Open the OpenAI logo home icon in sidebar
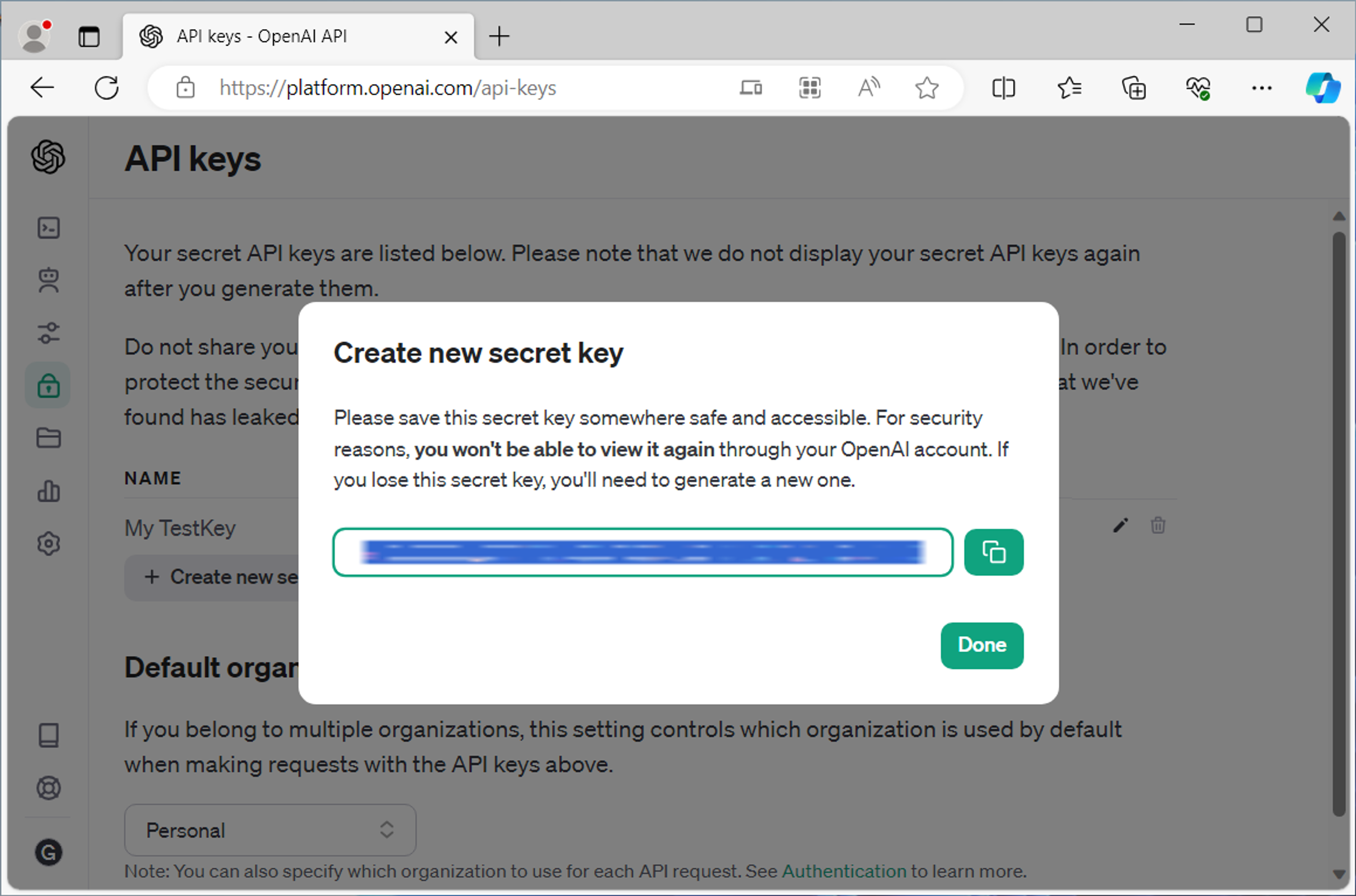This screenshot has width=1356, height=896. pyautogui.click(x=48, y=157)
